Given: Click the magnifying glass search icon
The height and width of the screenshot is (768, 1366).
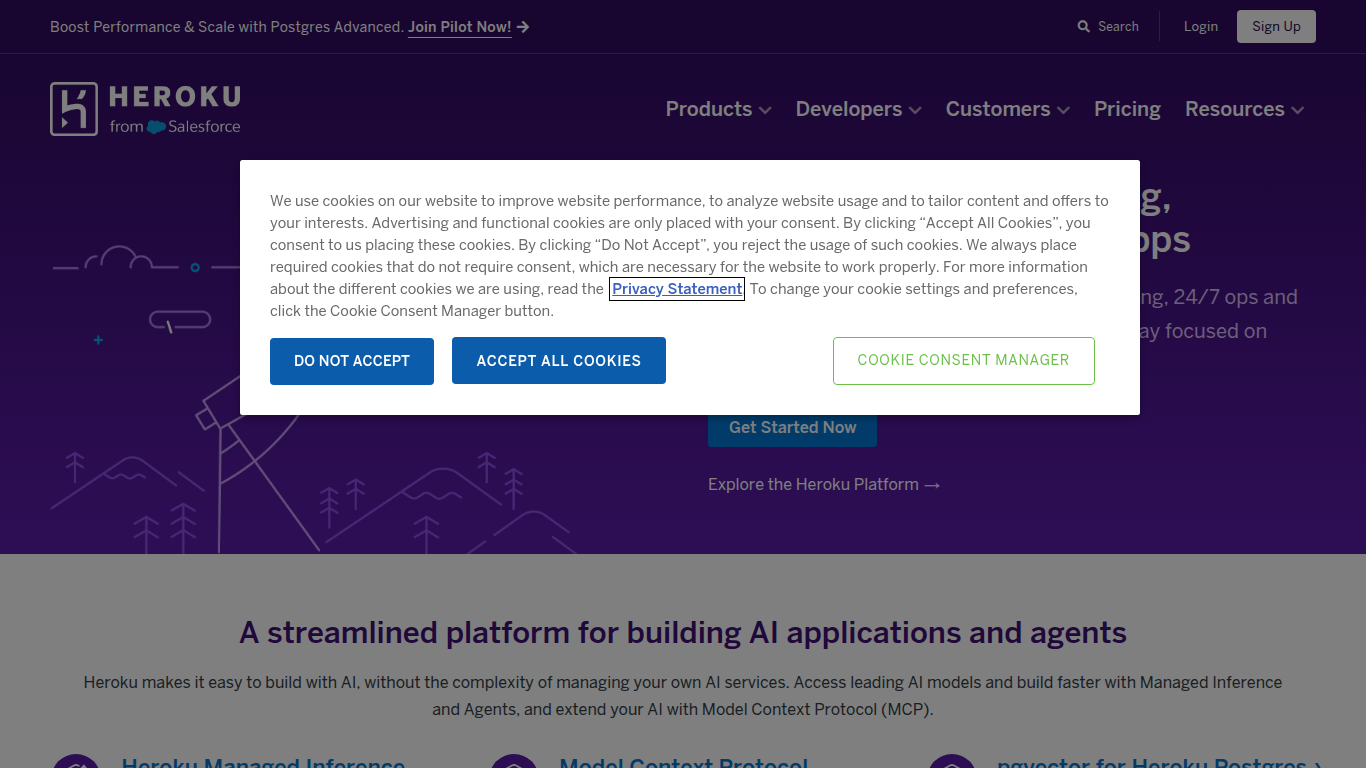Looking at the screenshot, I should (x=1084, y=27).
